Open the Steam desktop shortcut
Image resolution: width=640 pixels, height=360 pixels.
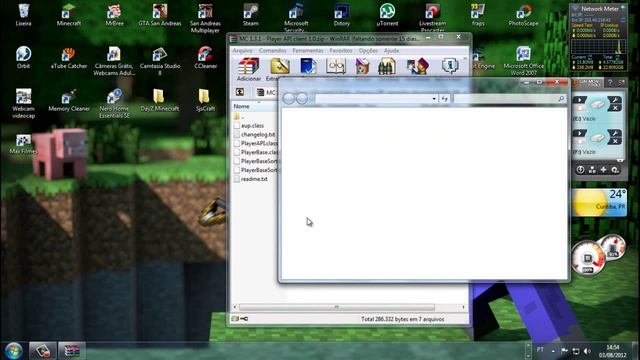pyautogui.click(x=251, y=15)
